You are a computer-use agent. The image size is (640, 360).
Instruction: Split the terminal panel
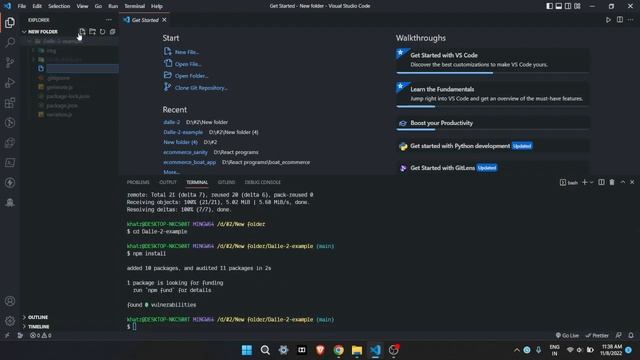click(601, 182)
